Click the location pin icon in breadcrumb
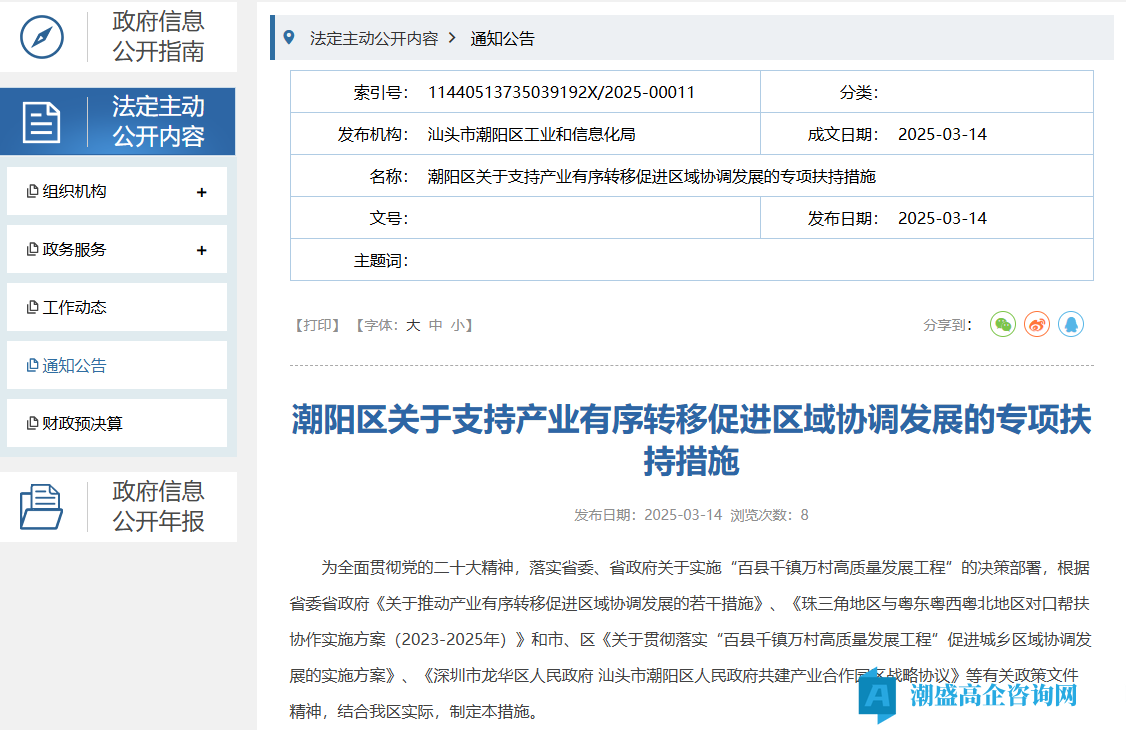 click(x=289, y=38)
